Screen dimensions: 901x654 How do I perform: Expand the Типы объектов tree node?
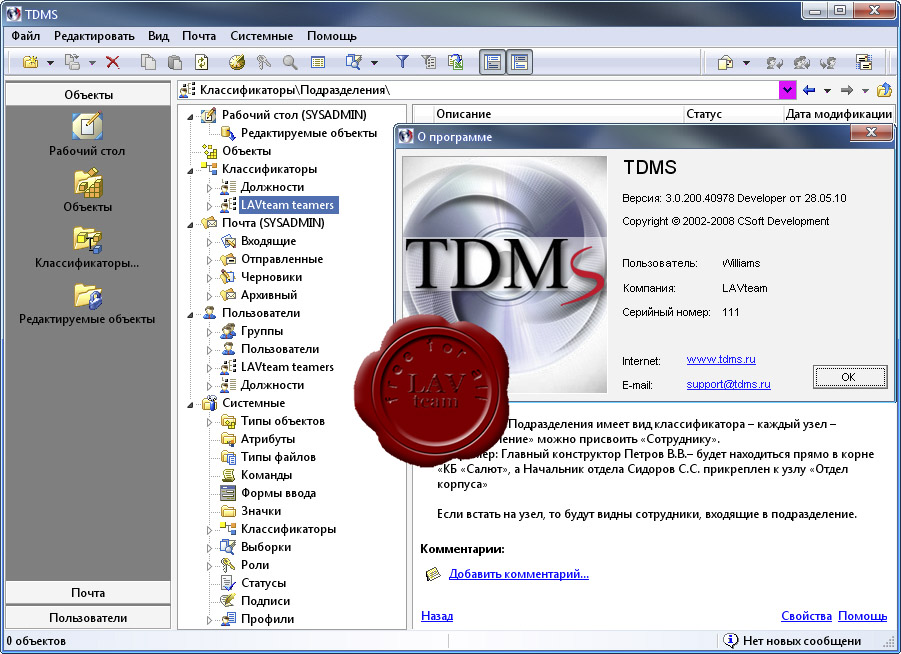(210, 422)
